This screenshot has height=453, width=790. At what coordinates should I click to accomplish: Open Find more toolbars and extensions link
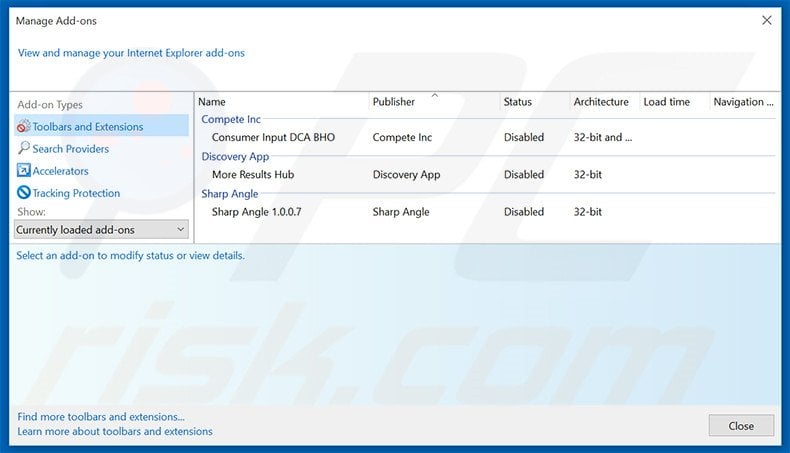click(101, 417)
